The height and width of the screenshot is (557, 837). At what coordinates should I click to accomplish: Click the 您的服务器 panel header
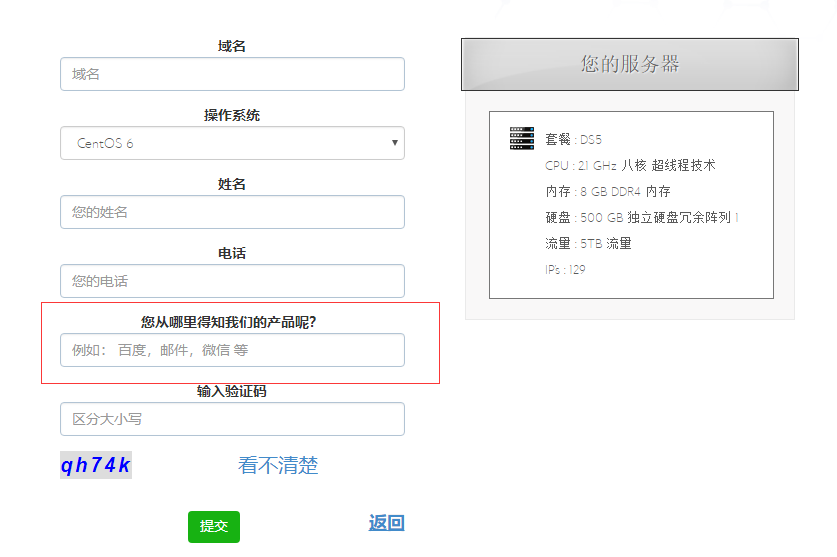point(629,64)
